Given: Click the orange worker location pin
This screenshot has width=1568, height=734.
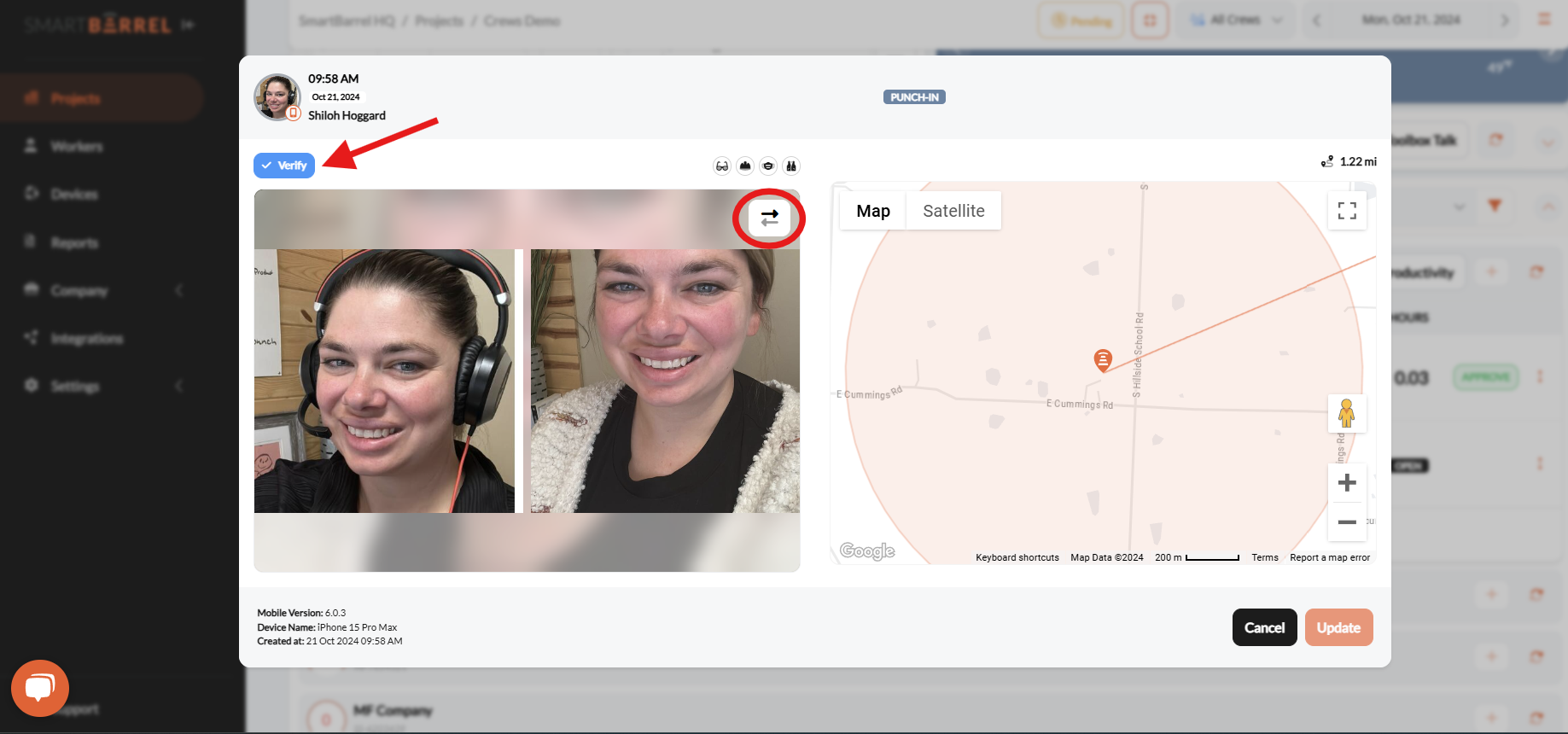Looking at the screenshot, I should coord(1103,359).
